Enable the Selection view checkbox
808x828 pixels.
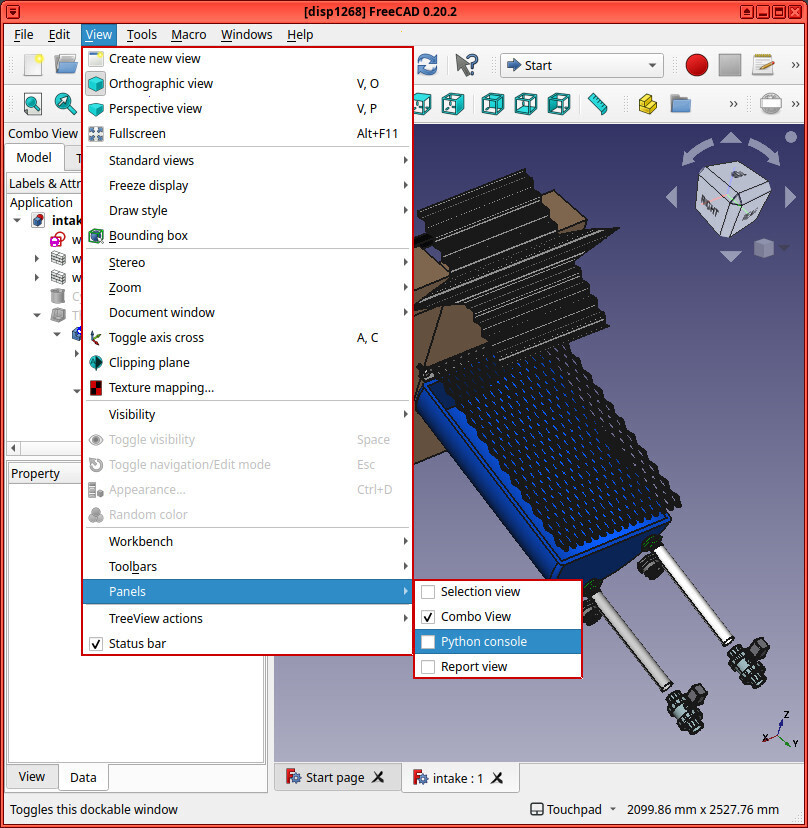pyautogui.click(x=428, y=592)
